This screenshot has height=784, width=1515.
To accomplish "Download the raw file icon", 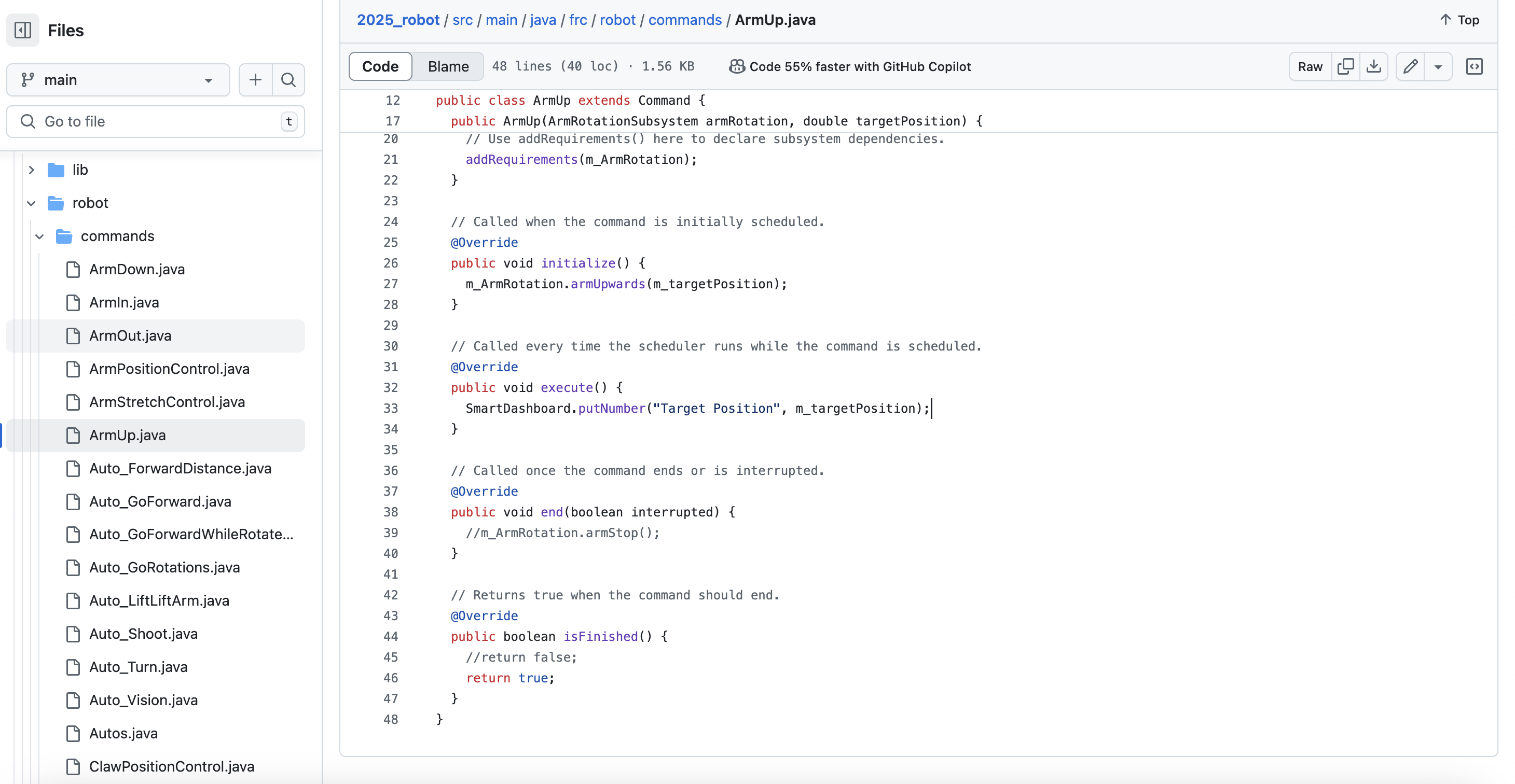I will pyautogui.click(x=1374, y=66).
